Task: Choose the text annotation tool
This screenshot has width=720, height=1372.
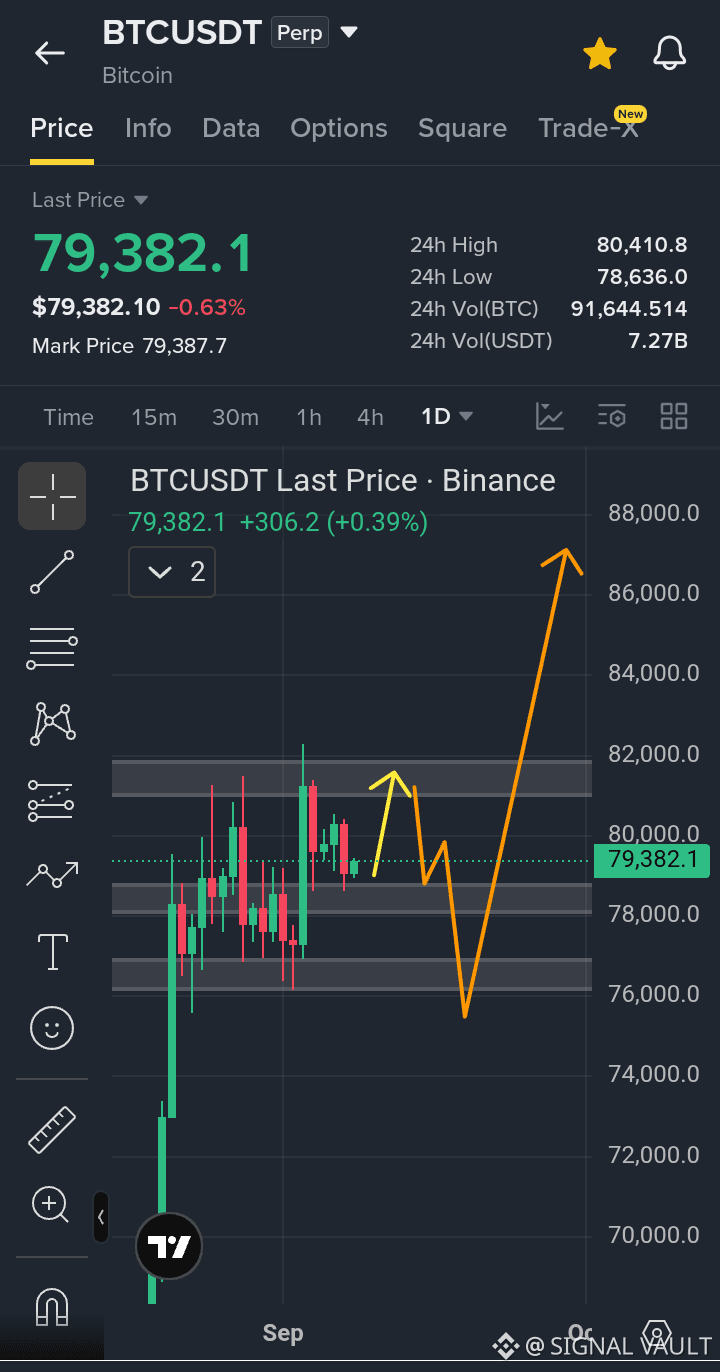Action: click(x=52, y=951)
